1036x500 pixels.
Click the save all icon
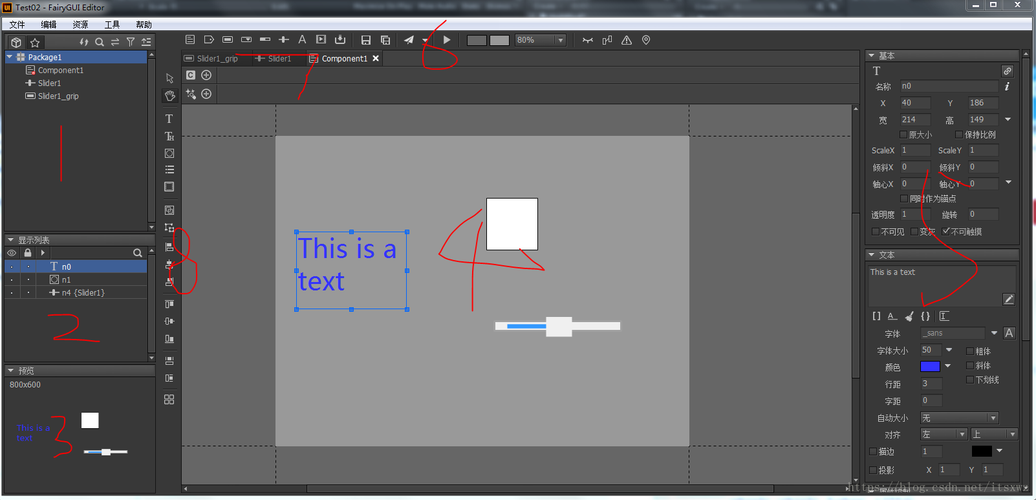(x=385, y=40)
